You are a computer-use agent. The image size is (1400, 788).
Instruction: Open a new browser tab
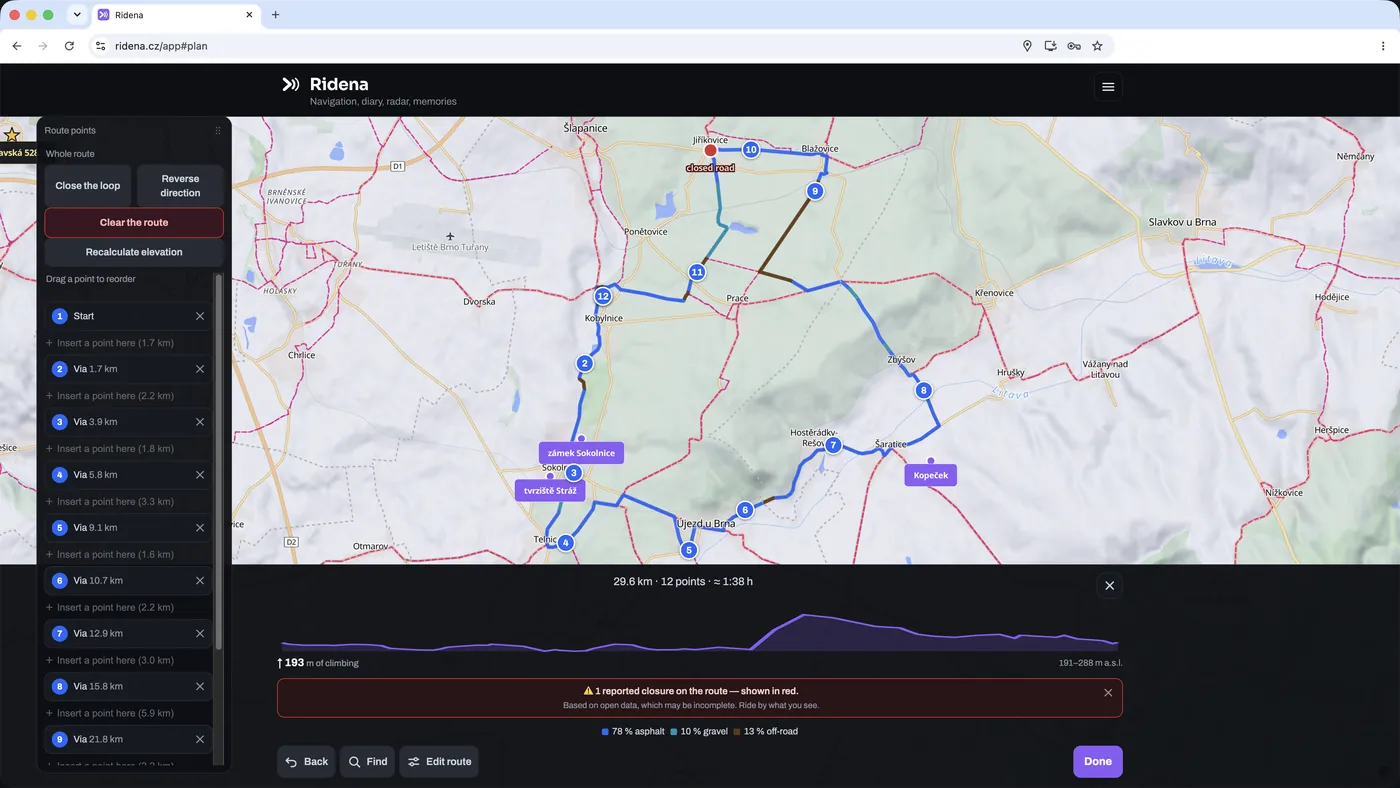click(276, 15)
